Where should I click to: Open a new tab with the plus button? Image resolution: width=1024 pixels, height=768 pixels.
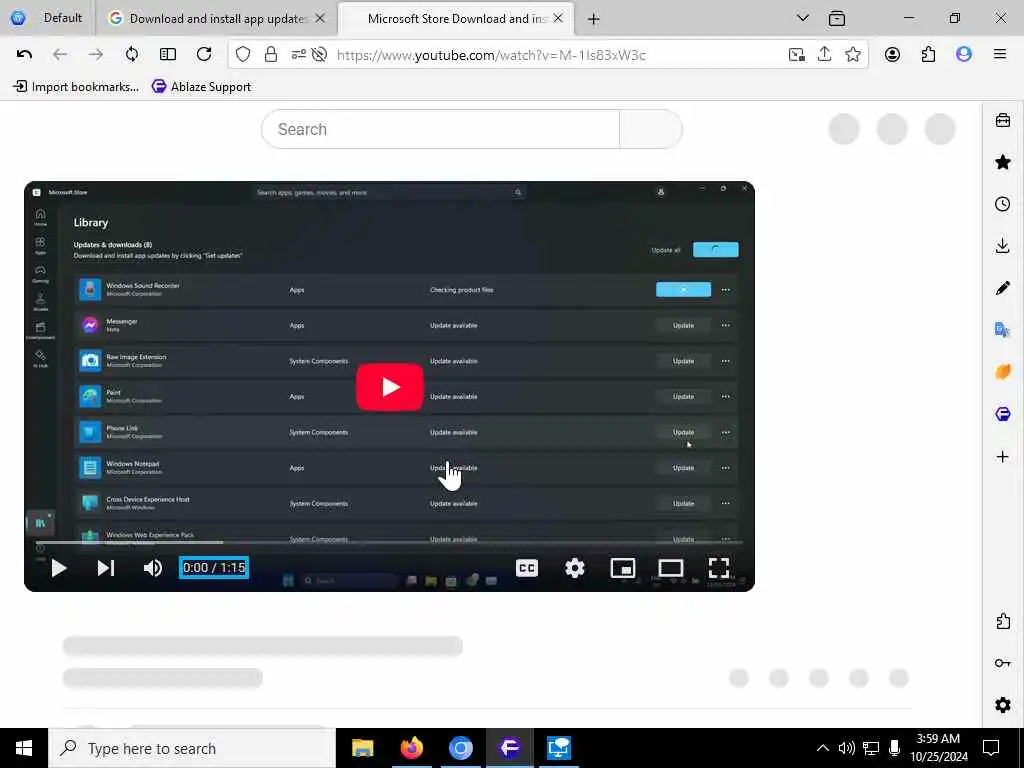click(594, 19)
